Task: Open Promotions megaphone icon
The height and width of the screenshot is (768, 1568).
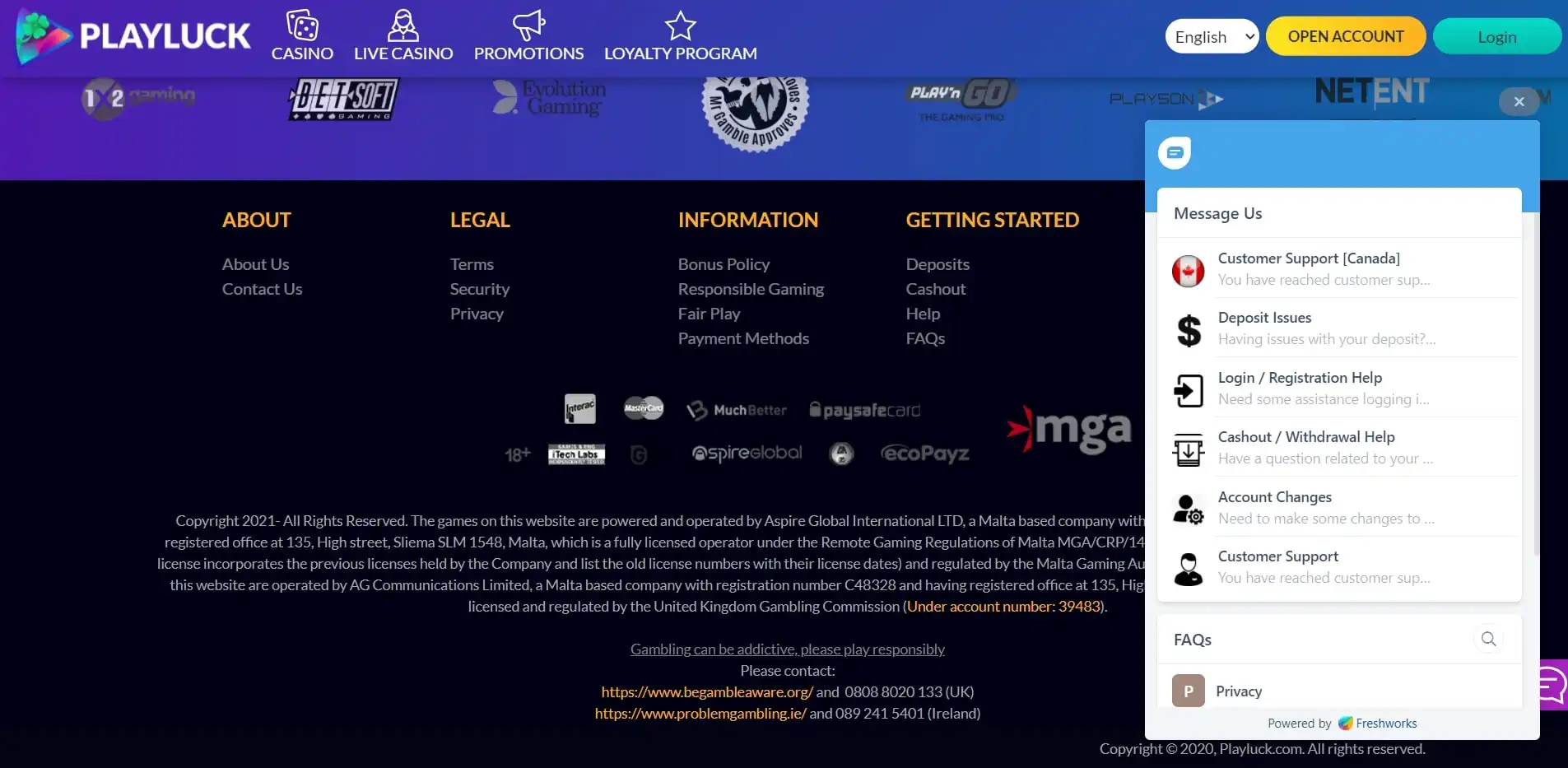Action: click(x=528, y=26)
